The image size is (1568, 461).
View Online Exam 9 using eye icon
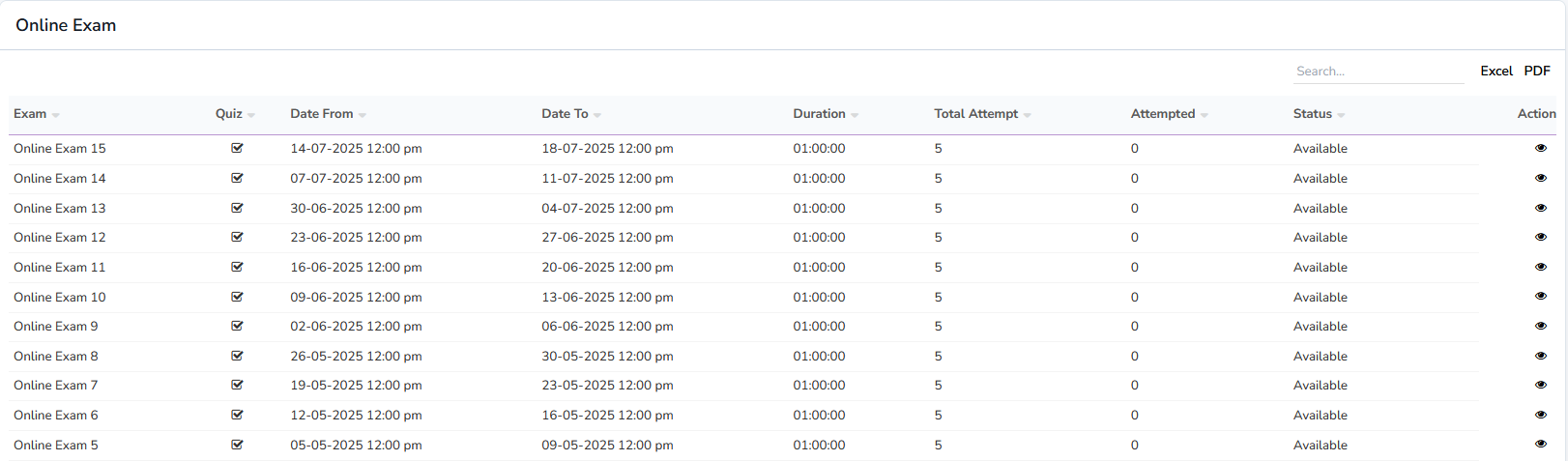pos(1540,326)
